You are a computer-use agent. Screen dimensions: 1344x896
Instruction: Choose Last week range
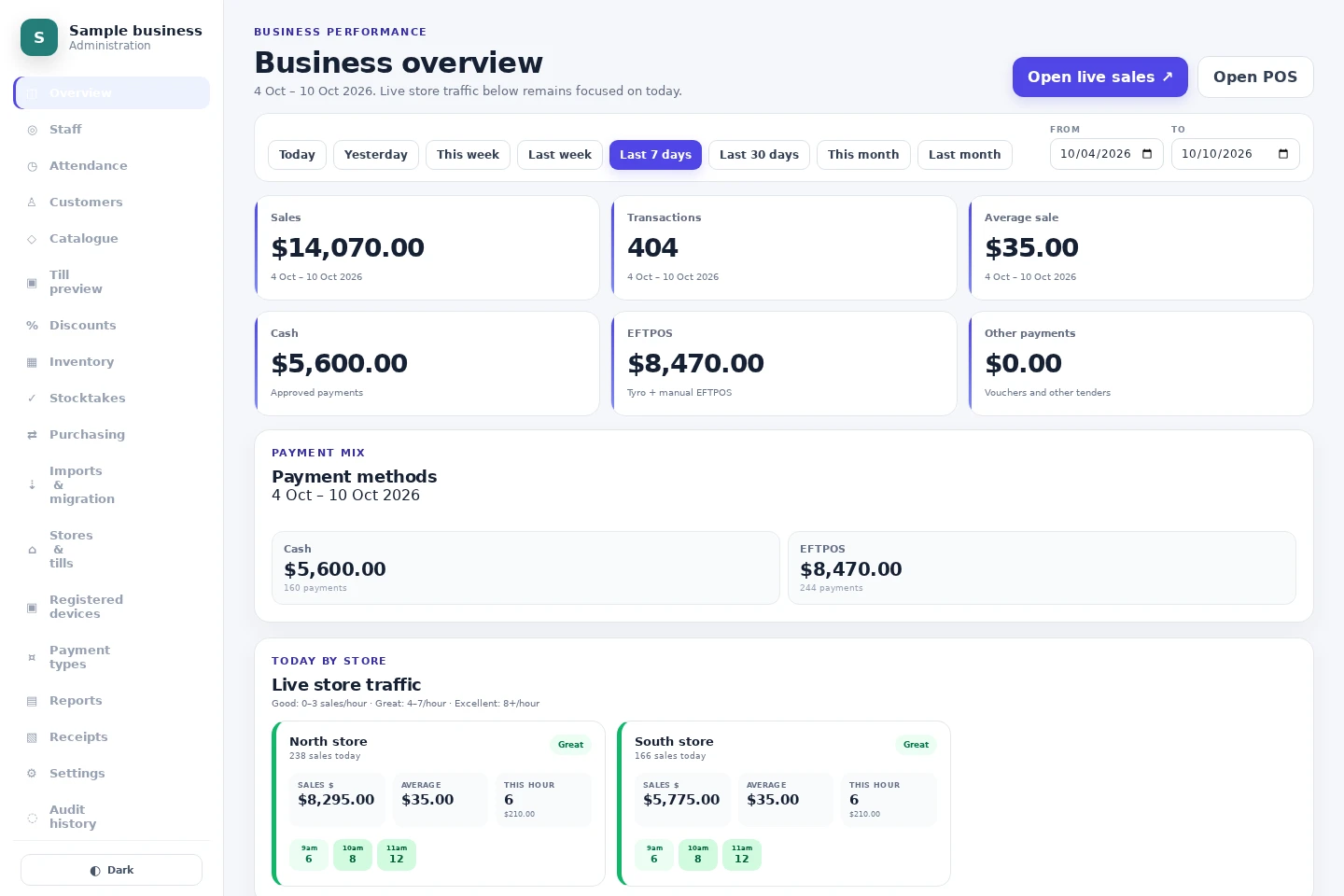(560, 155)
